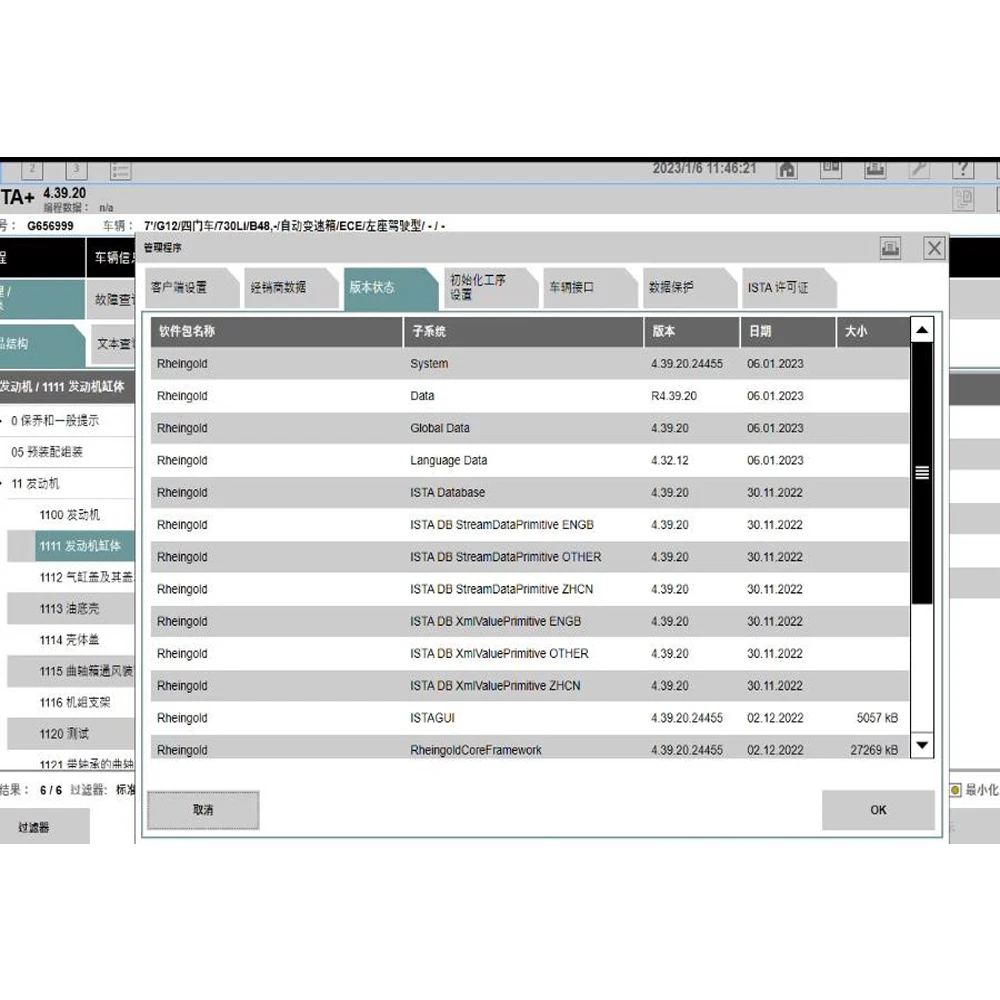
Task: Select the ISTA Database row
Action: 530,492
